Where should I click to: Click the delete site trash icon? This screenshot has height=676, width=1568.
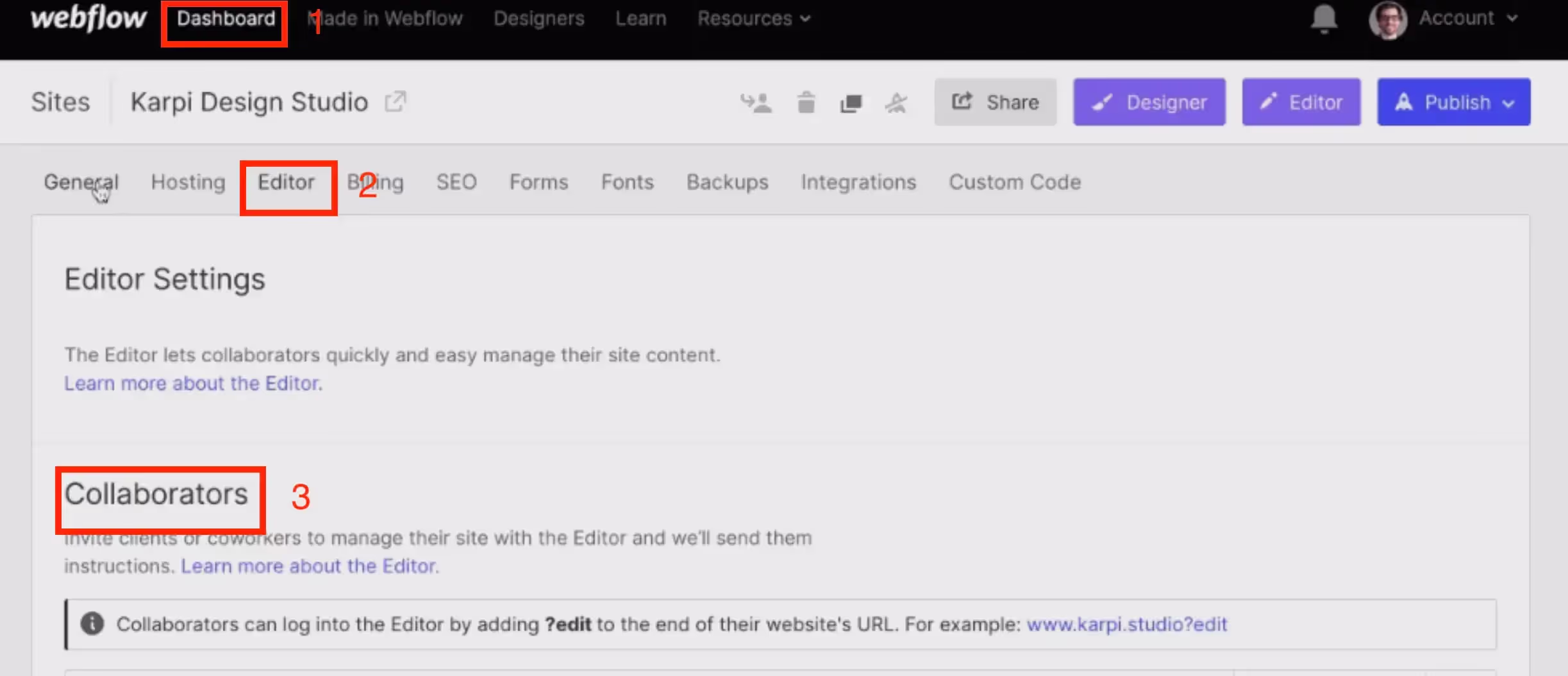[x=806, y=102]
